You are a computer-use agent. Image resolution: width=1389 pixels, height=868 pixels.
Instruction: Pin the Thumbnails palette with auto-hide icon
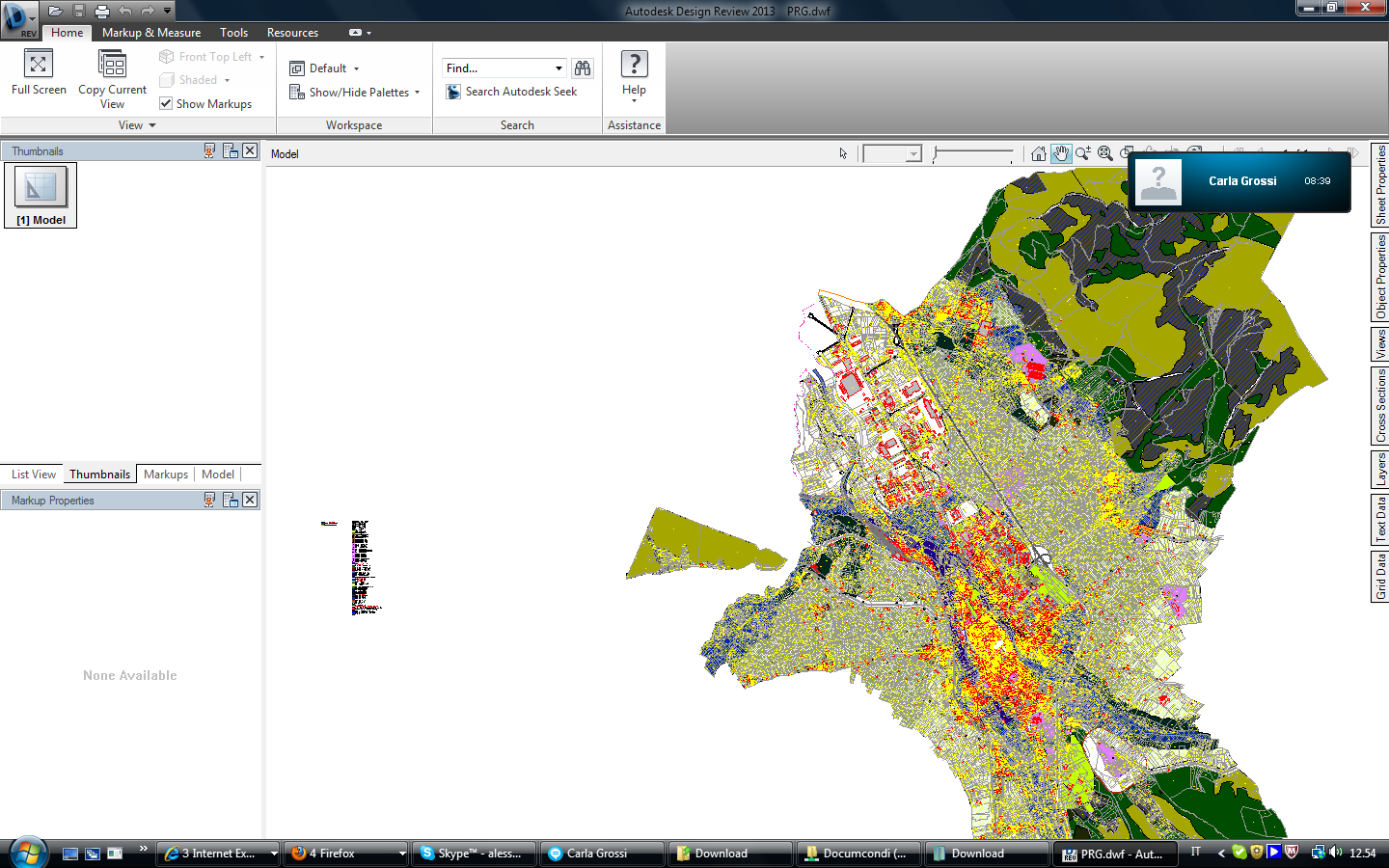click(209, 150)
